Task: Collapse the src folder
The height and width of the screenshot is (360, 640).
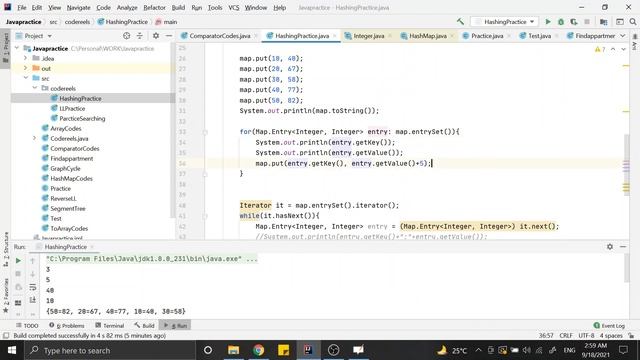Action: tap(26, 78)
